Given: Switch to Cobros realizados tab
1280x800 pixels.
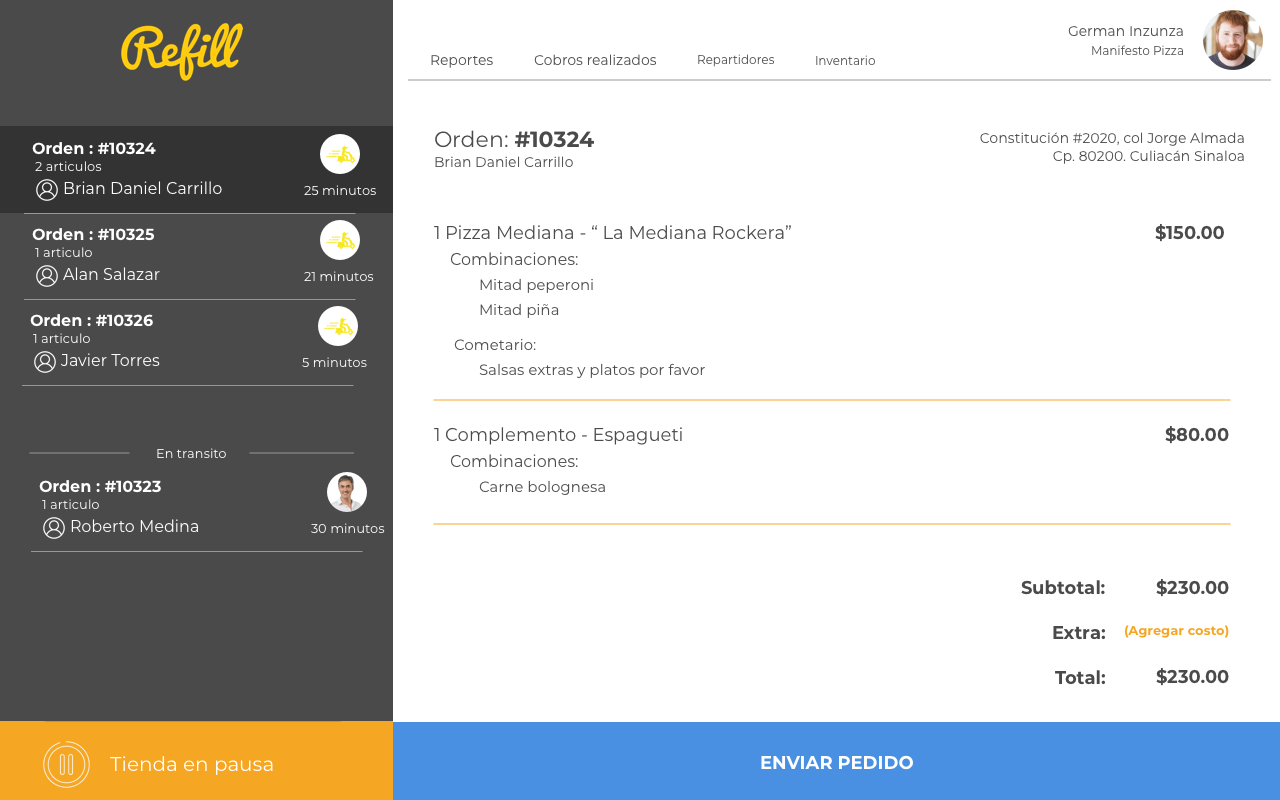Looking at the screenshot, I should [x=595, y=60].
